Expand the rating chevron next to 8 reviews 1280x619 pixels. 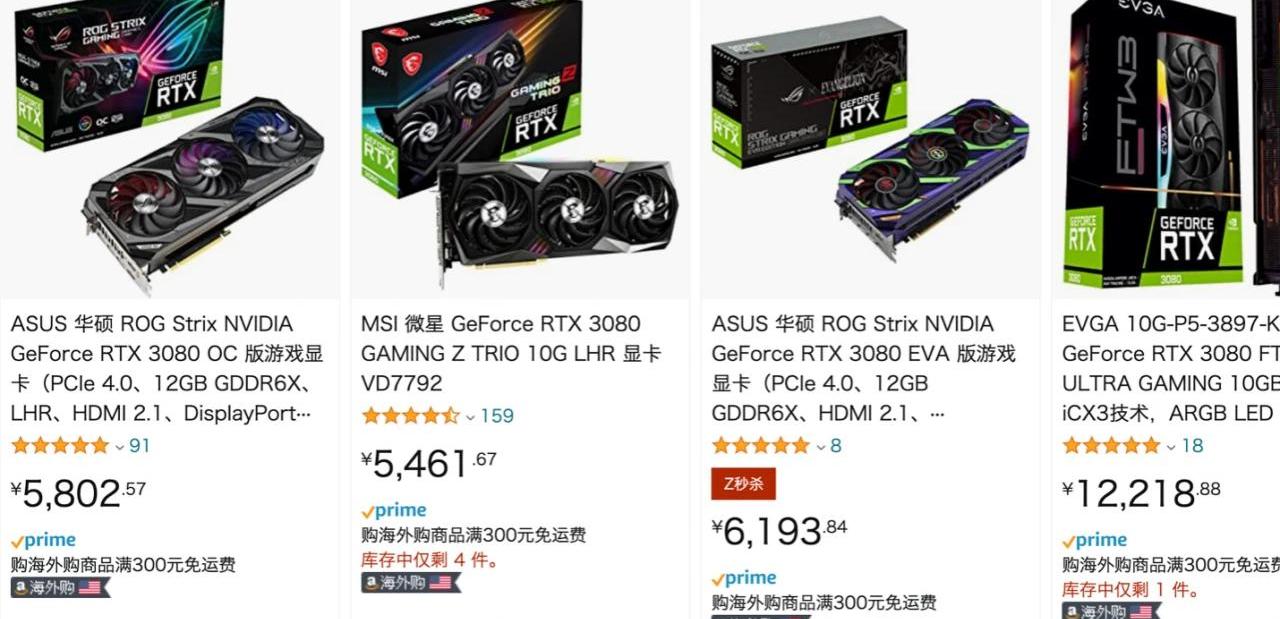coord(821,446)
